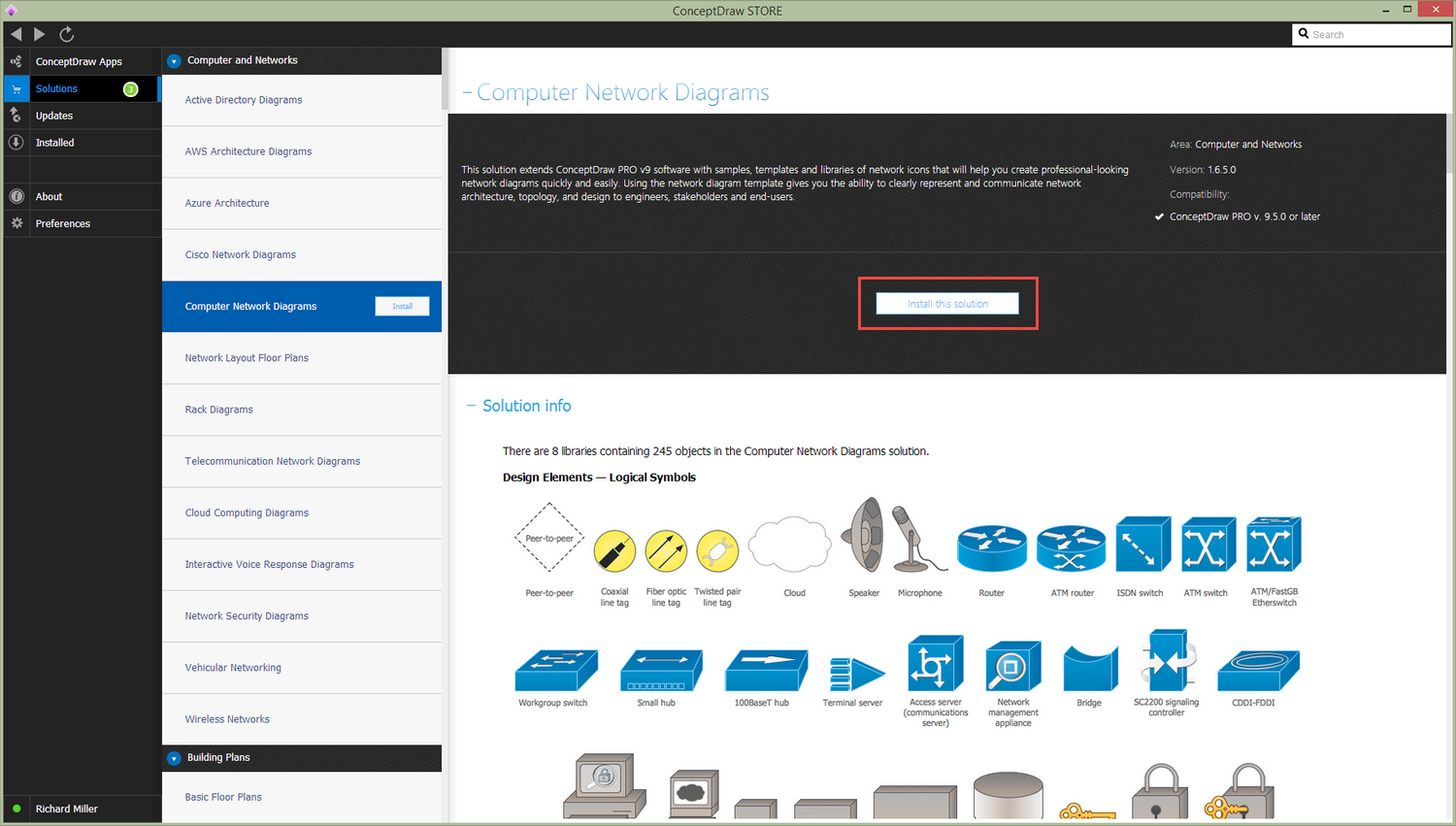Viewport: 1456px width, 826px height.
Task: Open Azure Architecture solution
Action: (302, 203)
